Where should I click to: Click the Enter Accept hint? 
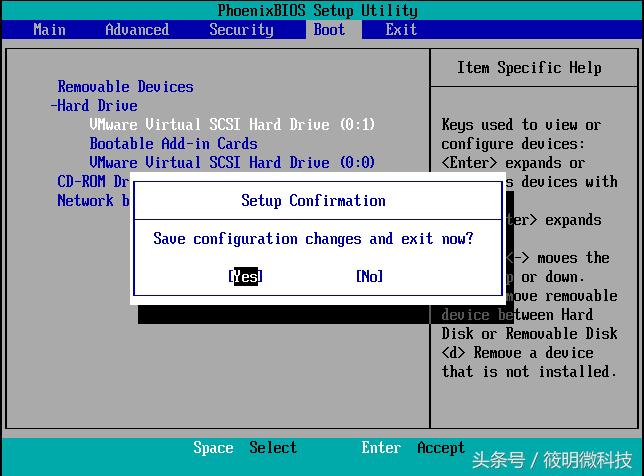(x=413, y=448)
